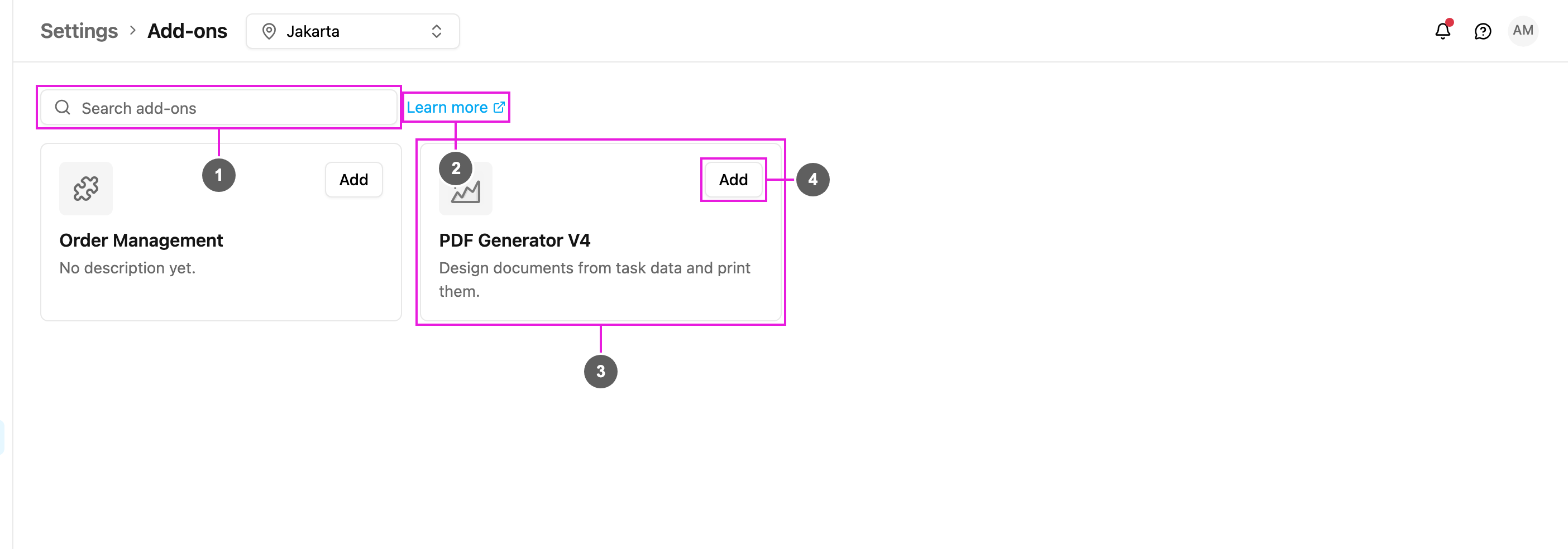Click the location pin icon next to Jakarta
This screenshot has width=1568, height=549.
(x=269, y=31)
